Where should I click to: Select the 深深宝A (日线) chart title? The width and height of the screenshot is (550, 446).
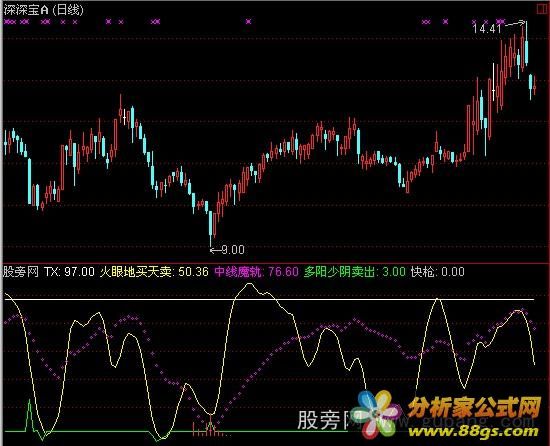(44, 10)
